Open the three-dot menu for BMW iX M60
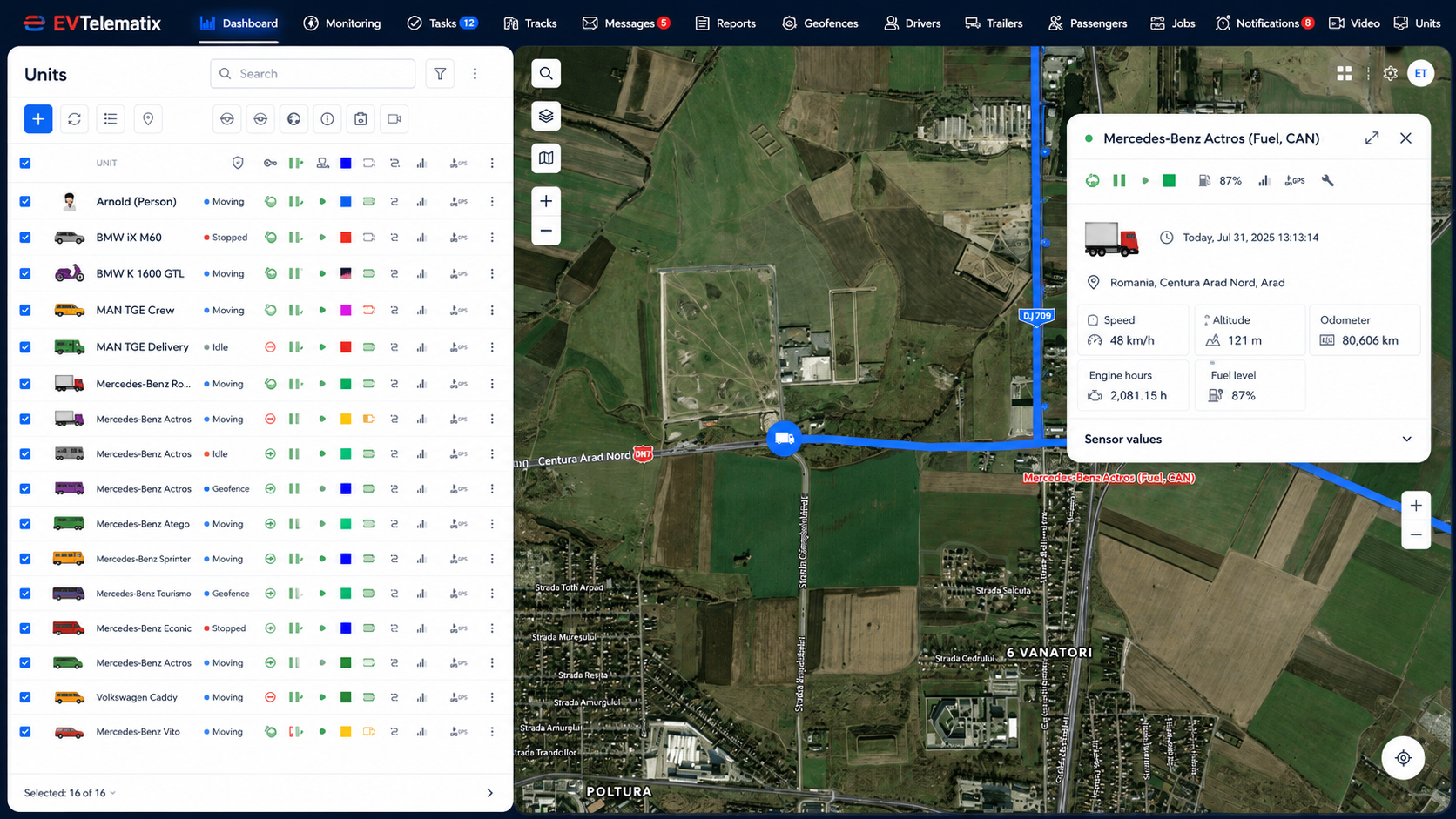This screenshot has height=819, width=1456. pos(492,238)
